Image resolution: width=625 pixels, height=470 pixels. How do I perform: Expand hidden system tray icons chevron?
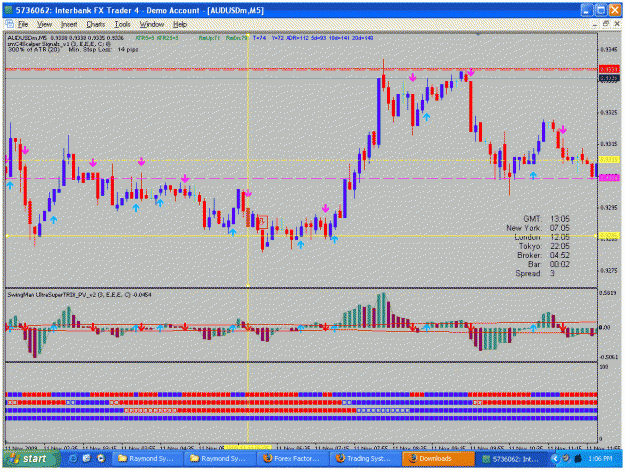point(554,459)
